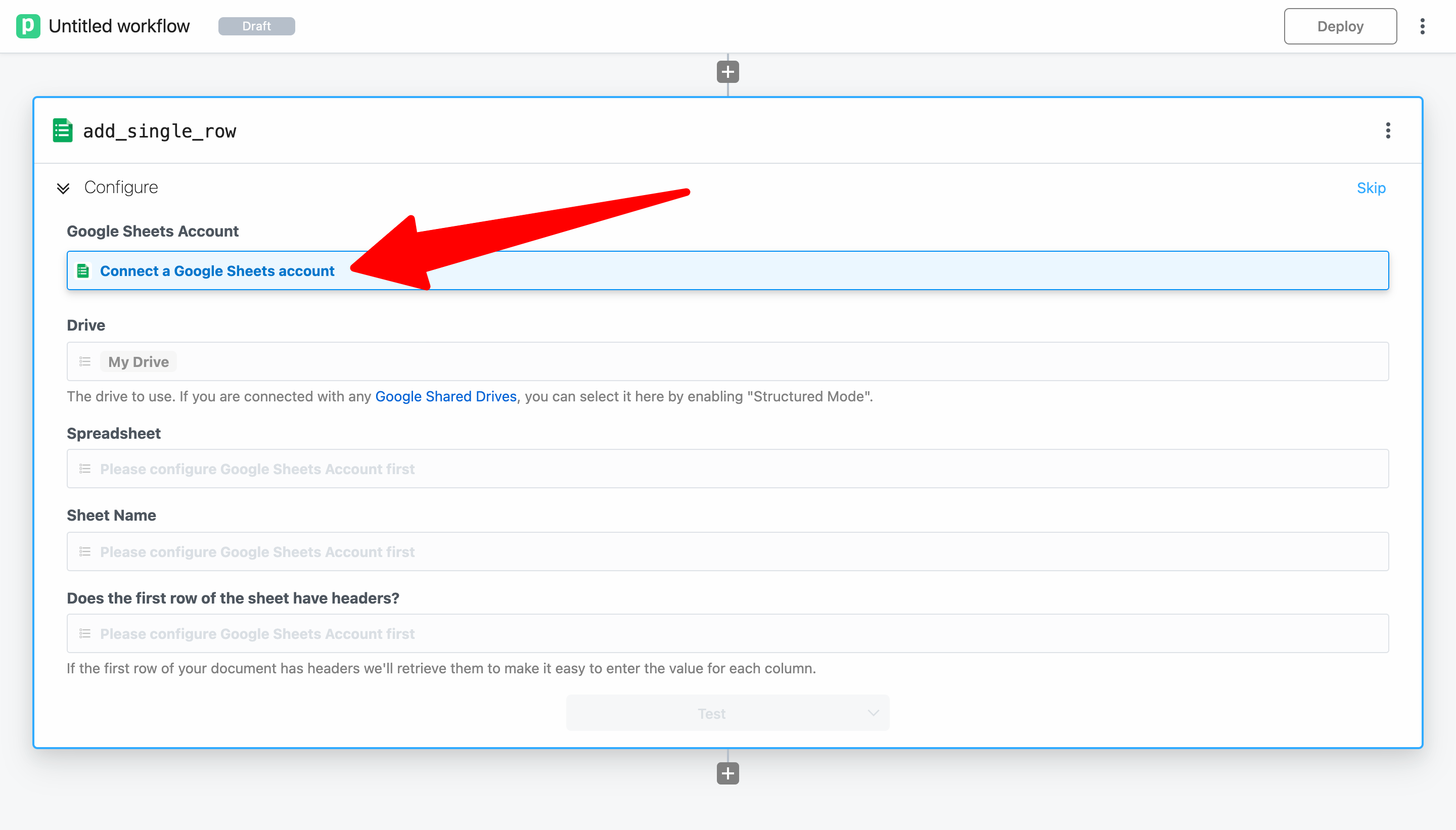Open the add_single_row step options menu
This screenshot has height=830, width=1456.
(x=1388, y=130)
